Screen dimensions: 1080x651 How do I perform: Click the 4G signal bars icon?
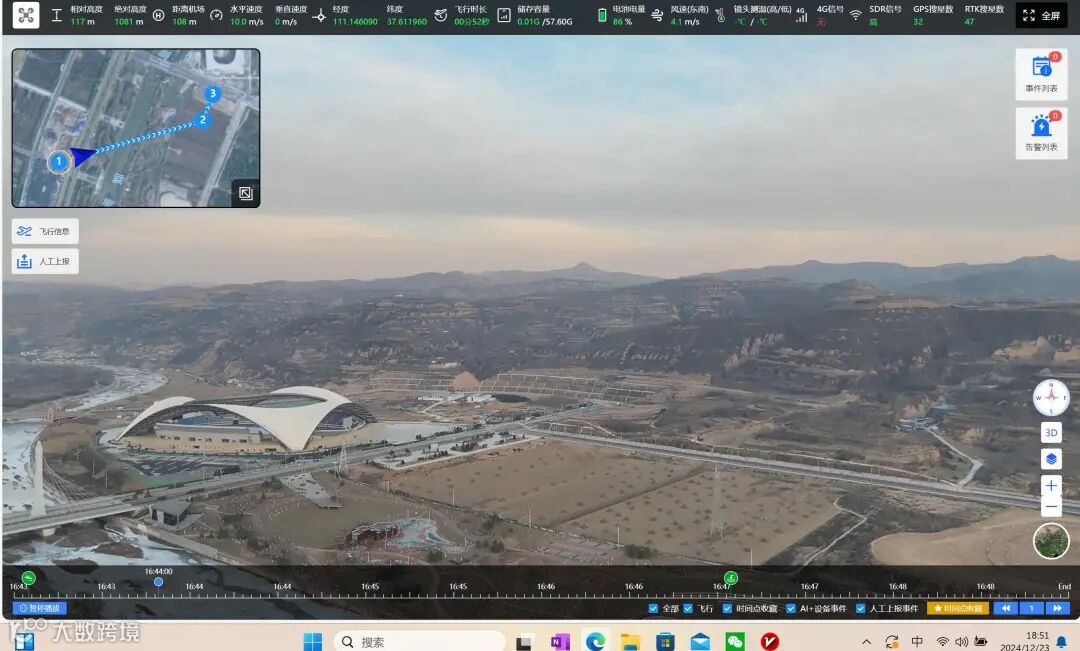802,15
